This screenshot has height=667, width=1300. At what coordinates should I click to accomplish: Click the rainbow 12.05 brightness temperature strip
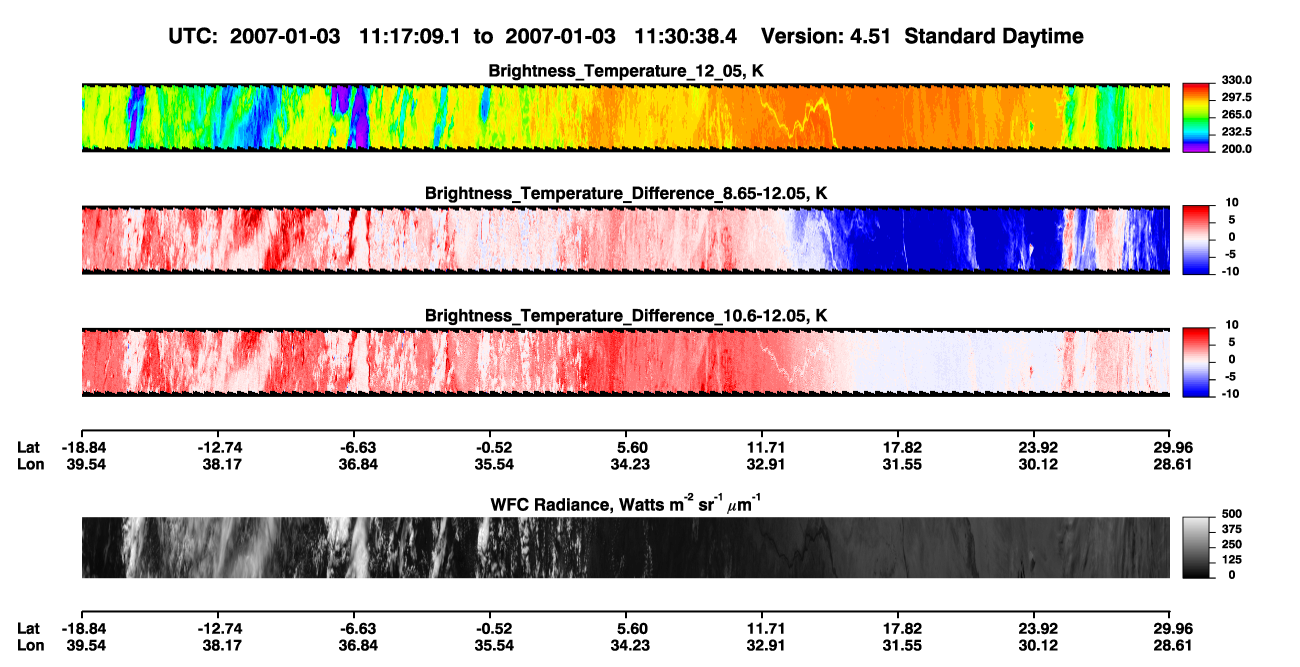625,117
